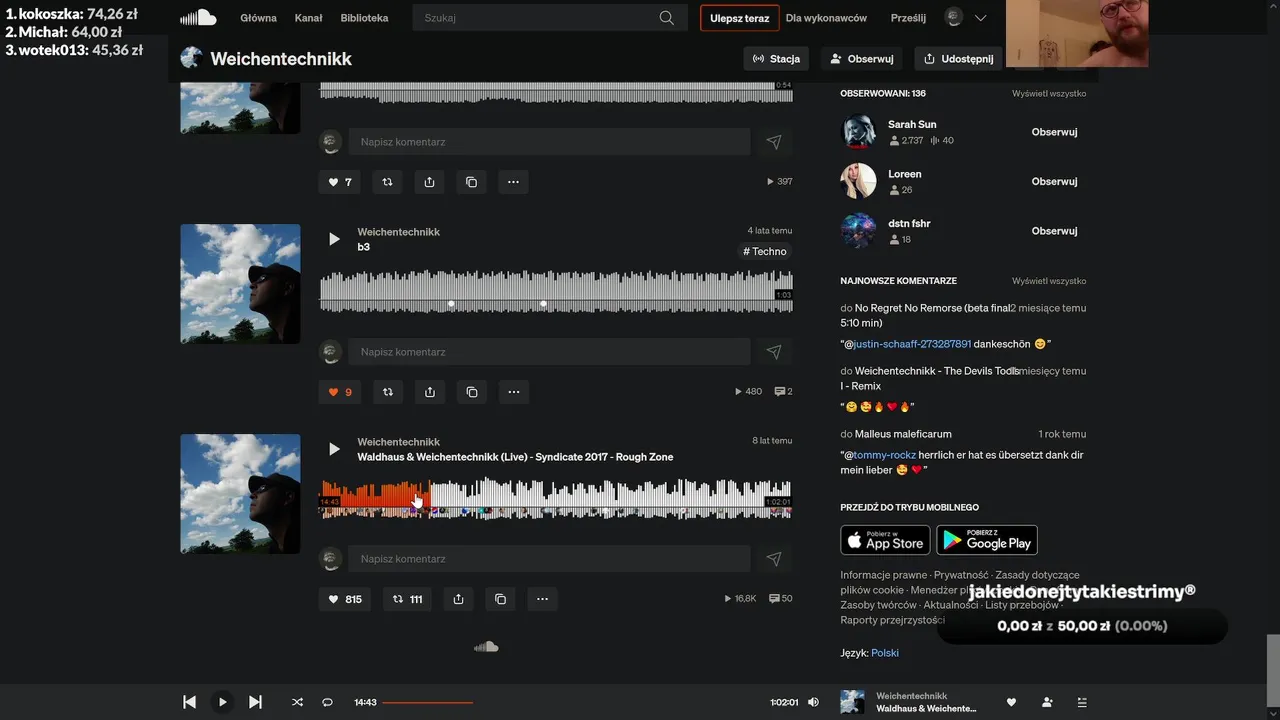Send comment on Syndicate 2017 track

coord(773,559)
